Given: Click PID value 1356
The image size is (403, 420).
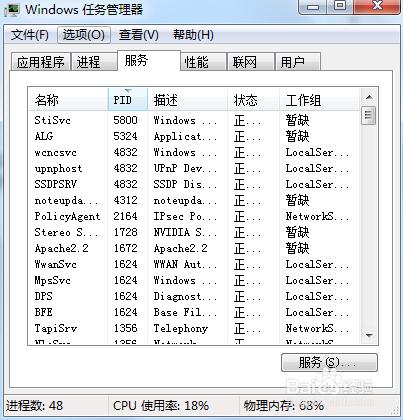Looking at the screenshot, I should click(125, 328).
